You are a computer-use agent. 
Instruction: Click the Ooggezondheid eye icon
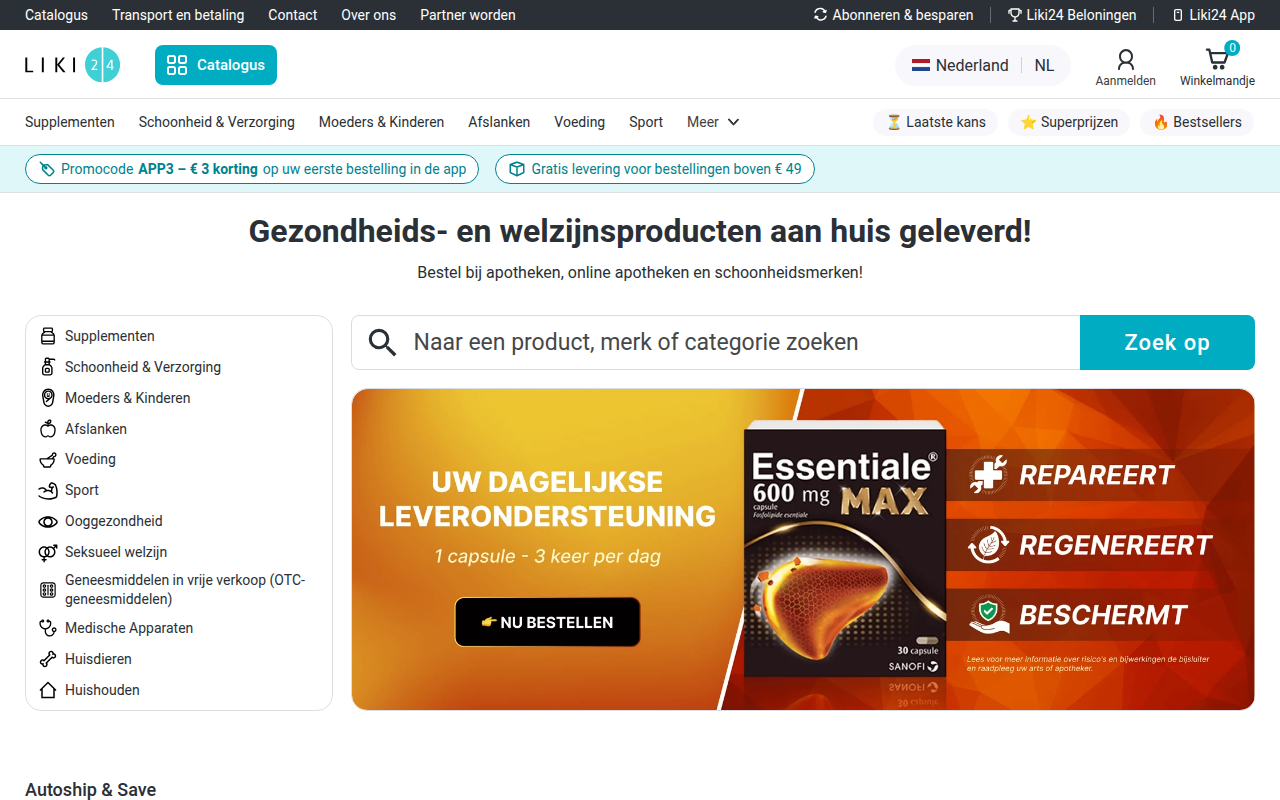click(x=48, y=521)
